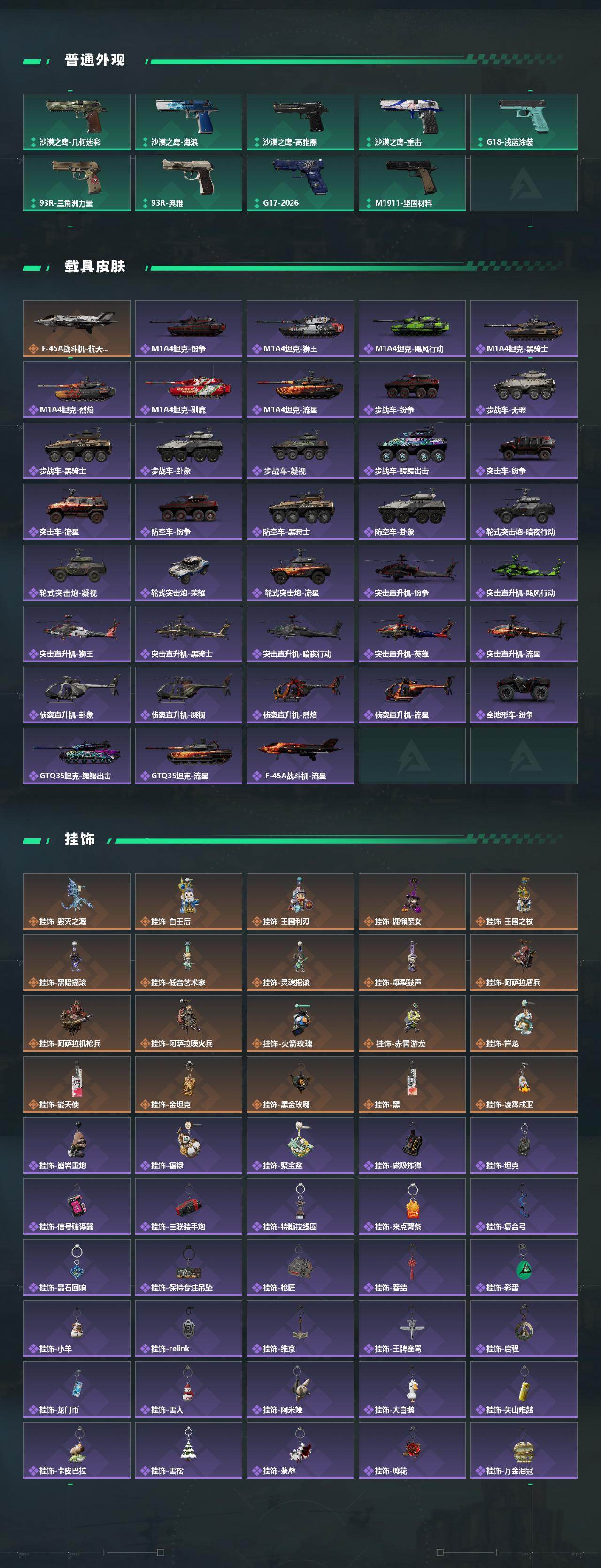Image resolution: width=601 pixels, height=1568 pixels.
Task: Open the 突击直升机-飓风行动 helicopter skin
Action: [524, 572]
